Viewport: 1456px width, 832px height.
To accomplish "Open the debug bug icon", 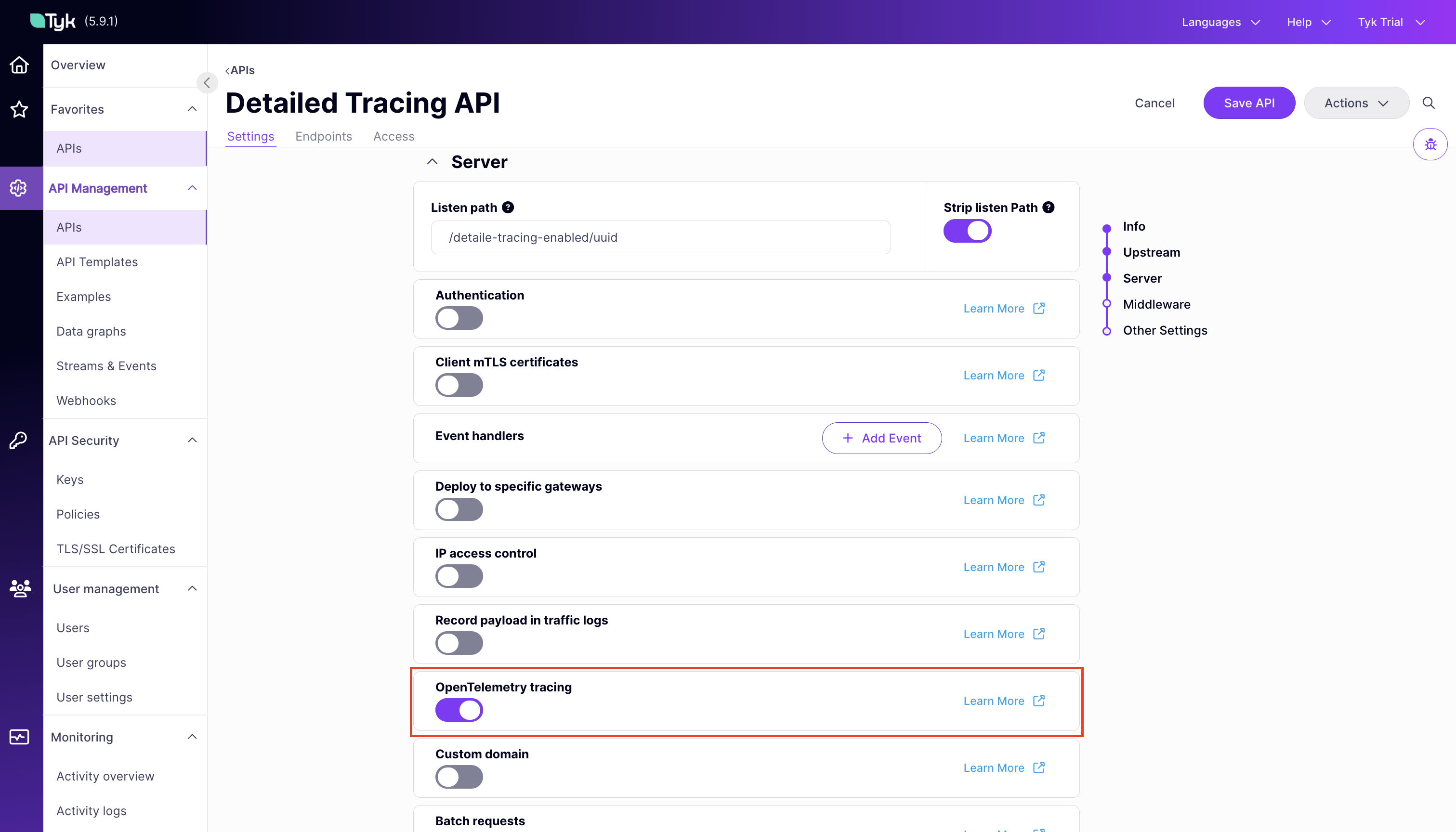I will pos(1430,144).
